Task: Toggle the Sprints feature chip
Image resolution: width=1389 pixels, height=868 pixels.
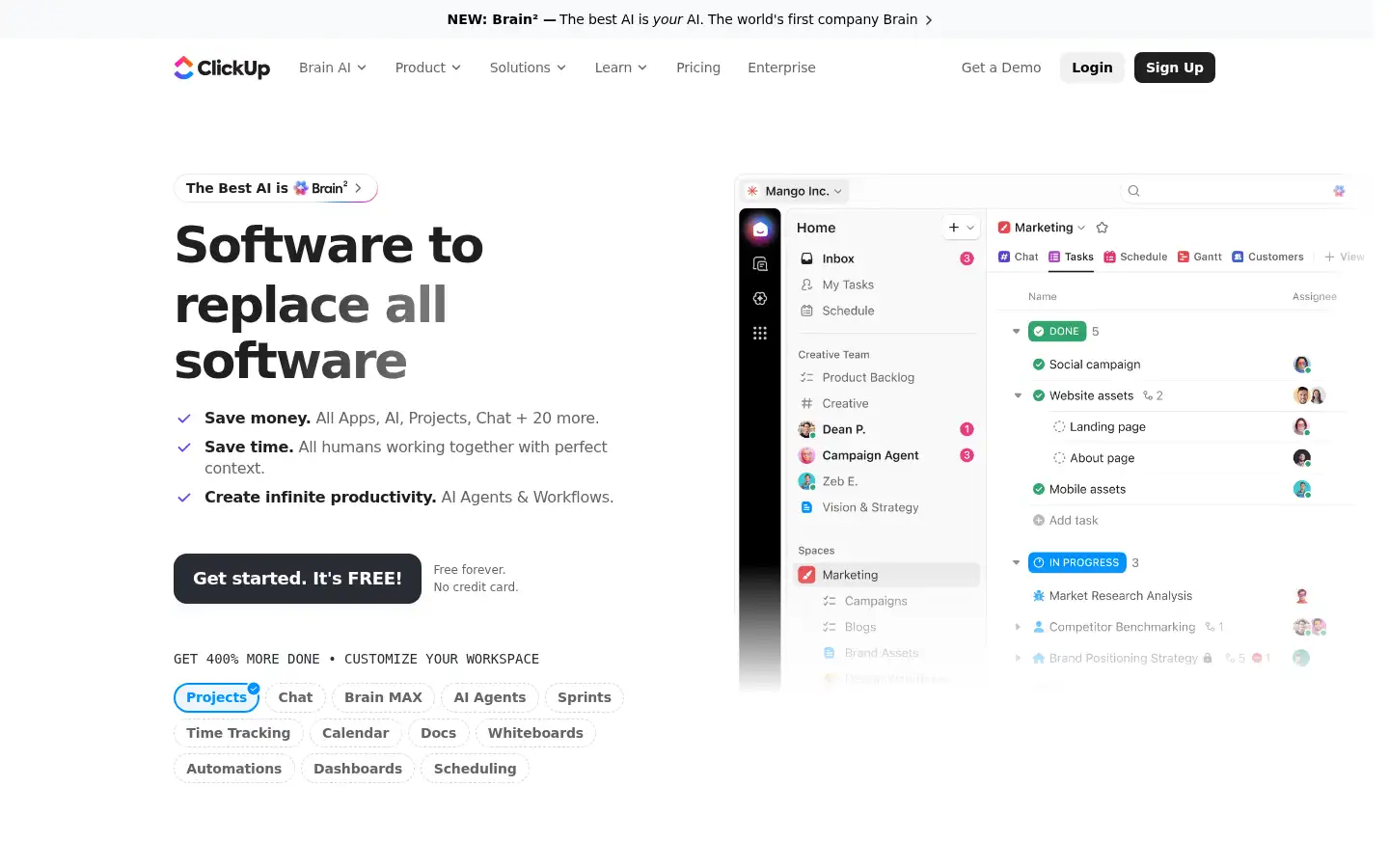Action: click(x=585, y=697)
